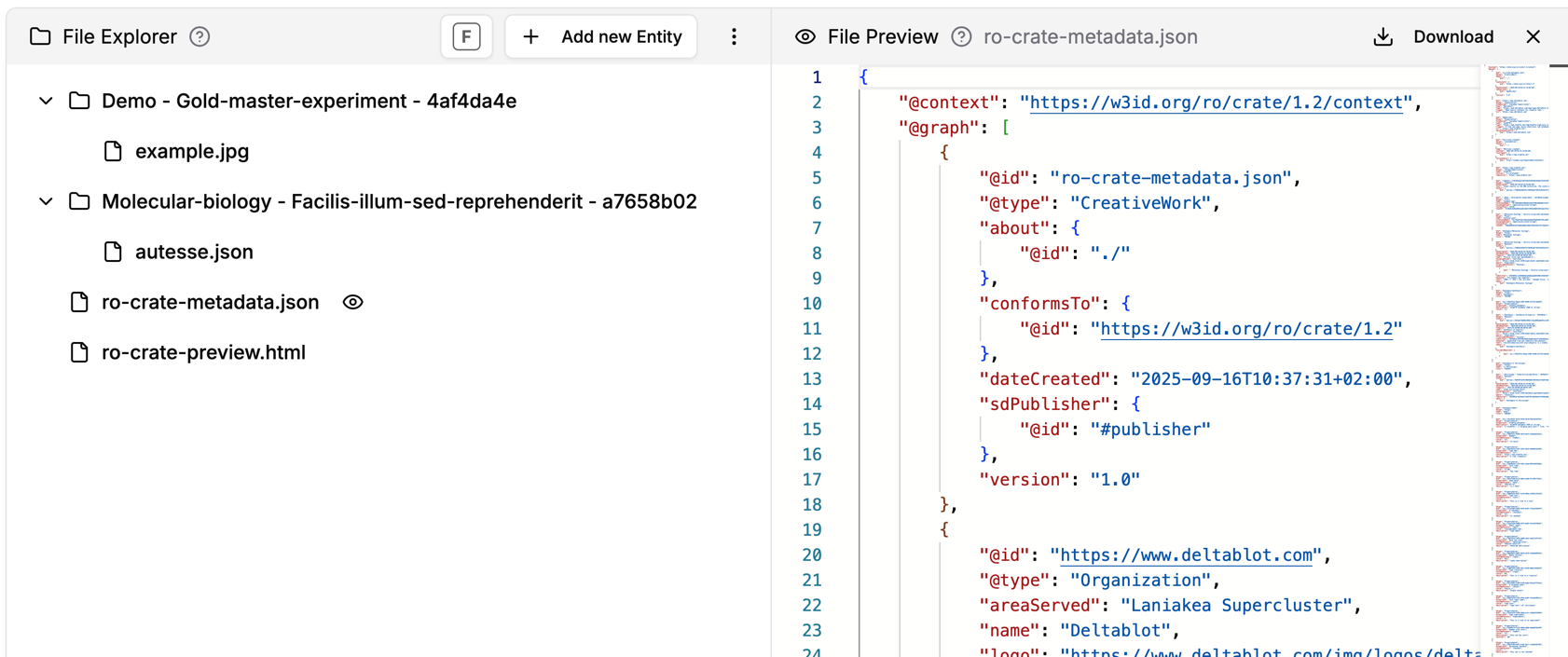Toggle preview eye on ro-crate-metadata.json
The width and height of the screenshot is (1568, 657).
click(352, 302)
